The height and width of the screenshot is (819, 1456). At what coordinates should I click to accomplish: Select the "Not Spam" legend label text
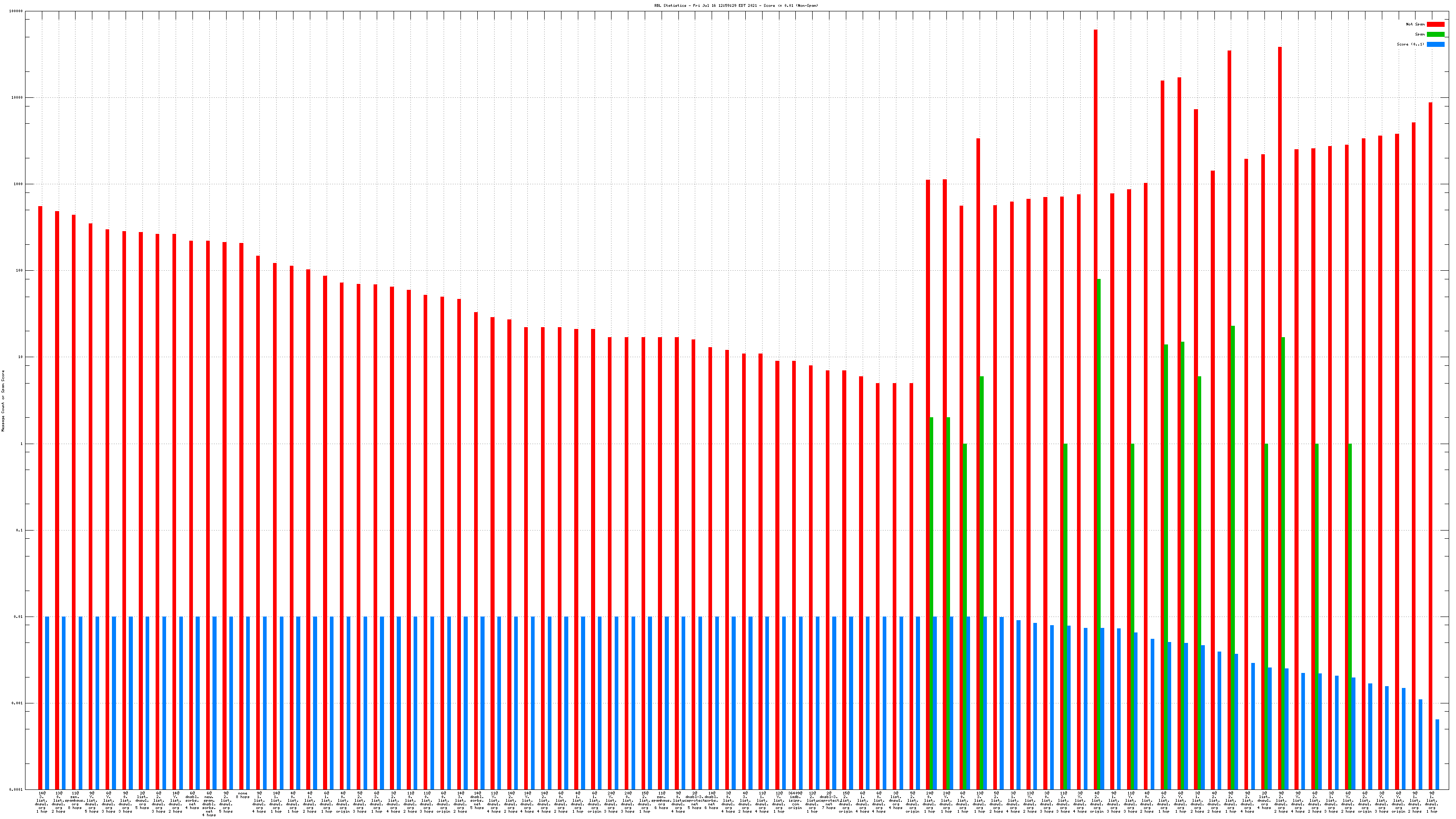tap(1416, 24)
